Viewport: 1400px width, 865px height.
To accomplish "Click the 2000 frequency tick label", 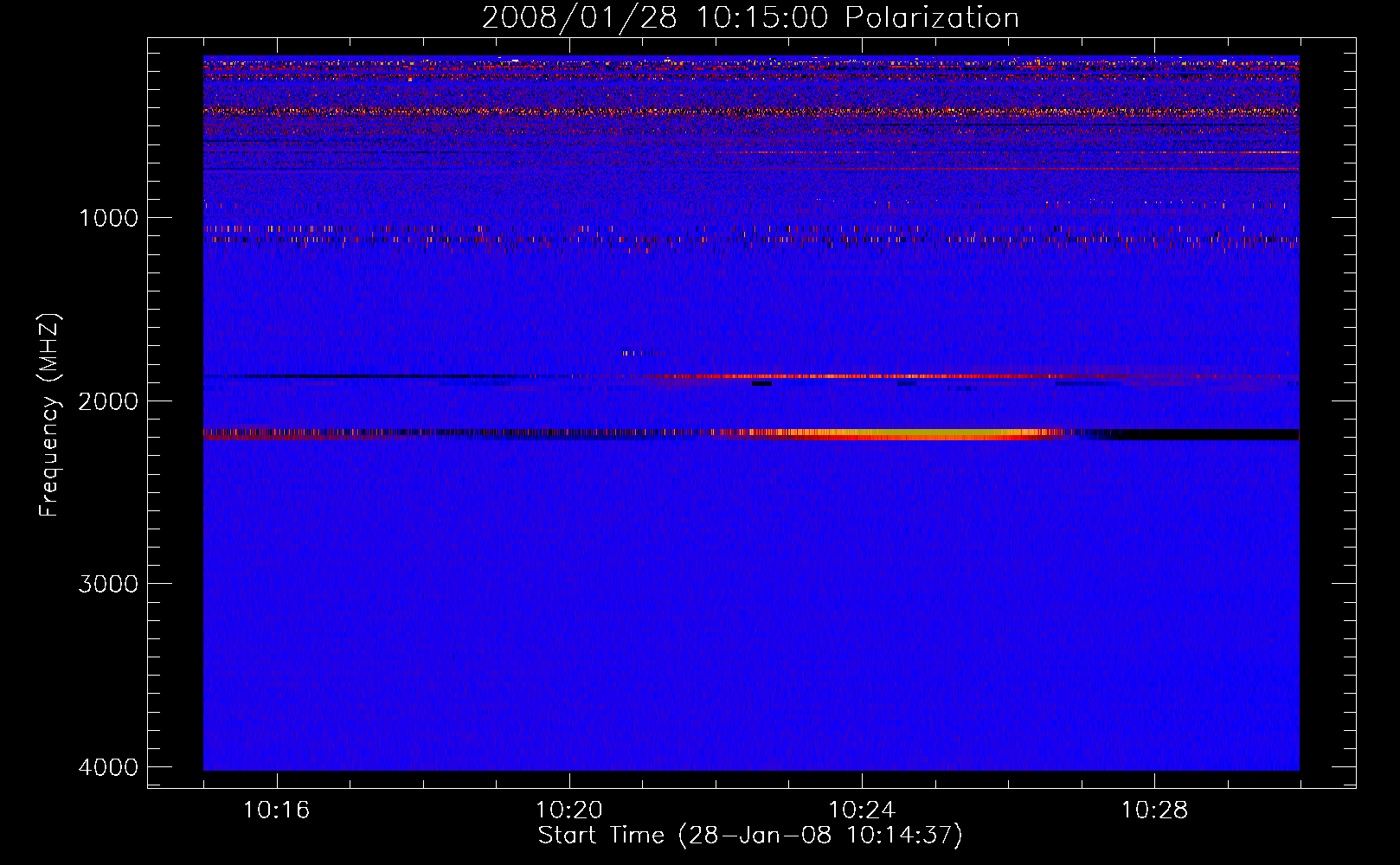I will pos(108,401).
